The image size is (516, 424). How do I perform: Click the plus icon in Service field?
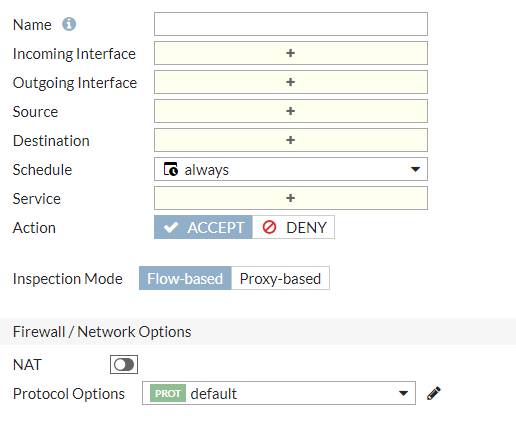(x=290, y=198)
